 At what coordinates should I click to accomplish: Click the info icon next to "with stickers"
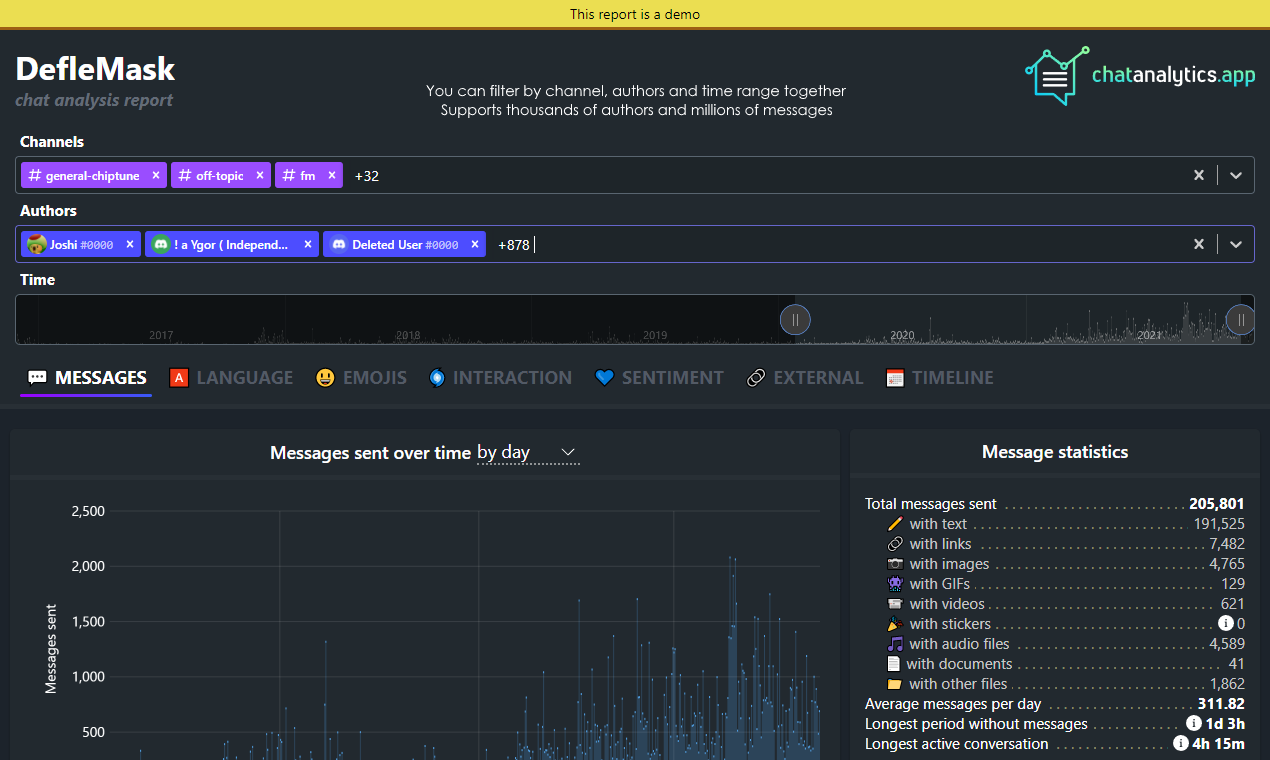click(1226, 623)
